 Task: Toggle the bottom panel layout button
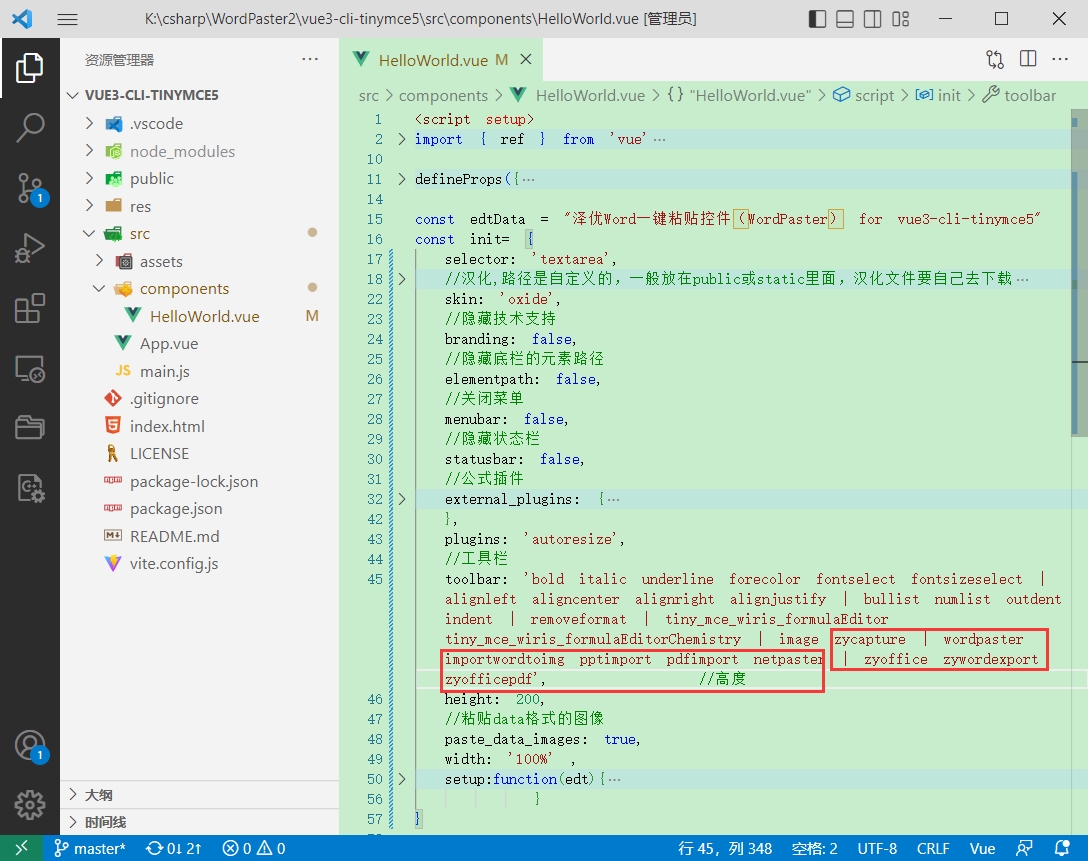(845, 19)
